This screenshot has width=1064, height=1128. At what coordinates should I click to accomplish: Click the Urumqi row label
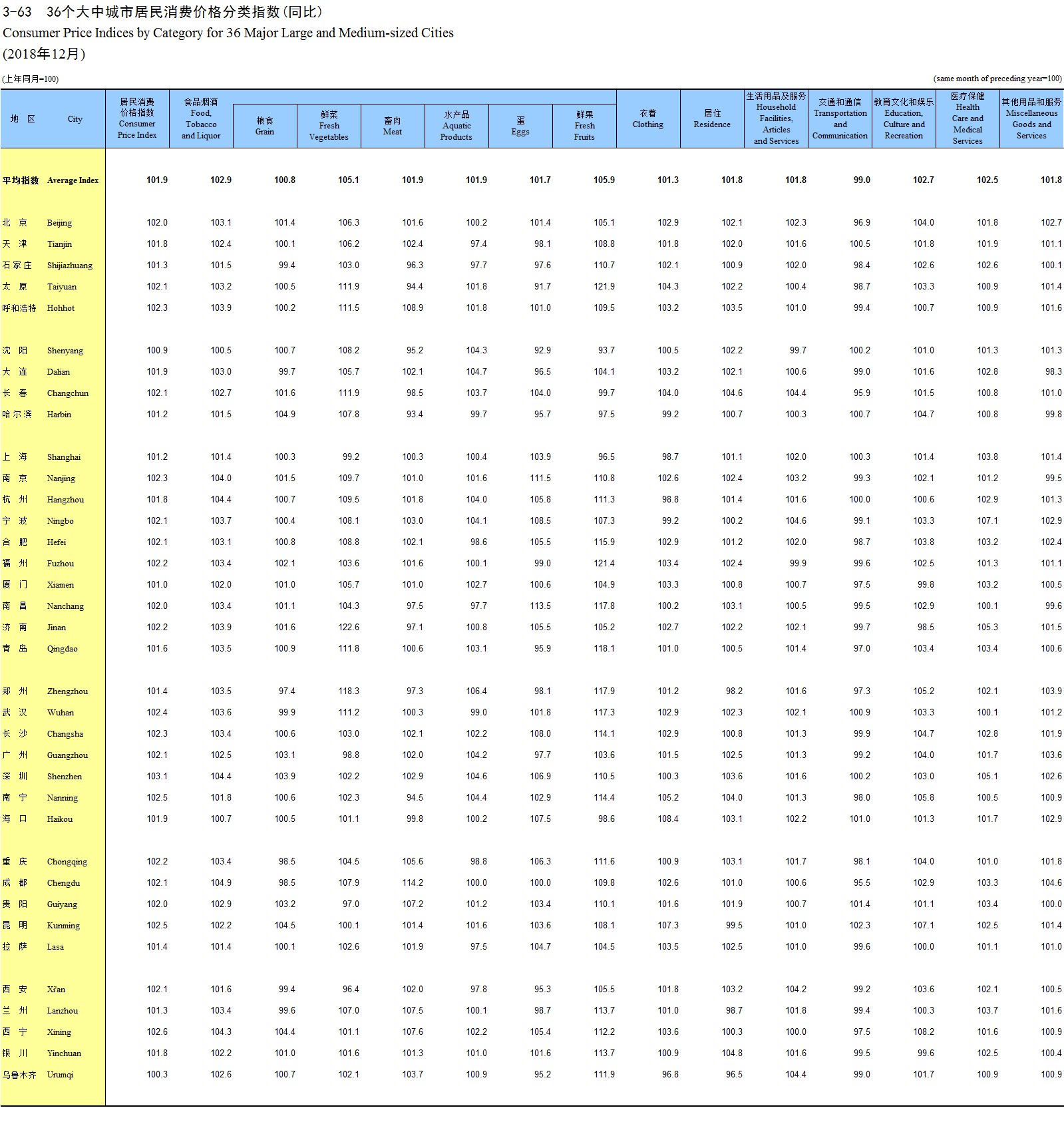(x=60, y=1075)
